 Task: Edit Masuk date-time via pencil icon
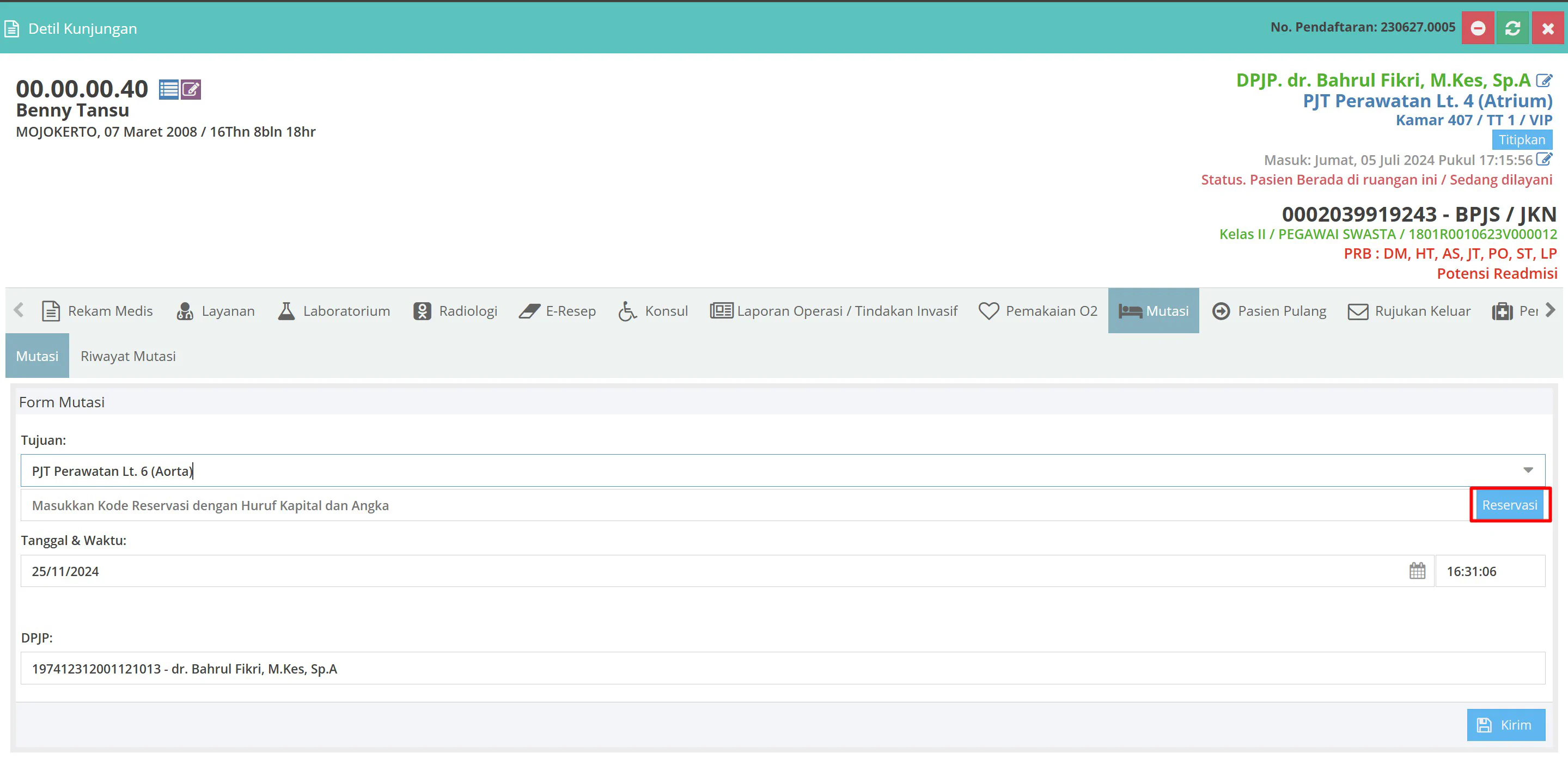[x=1544, y=160]
